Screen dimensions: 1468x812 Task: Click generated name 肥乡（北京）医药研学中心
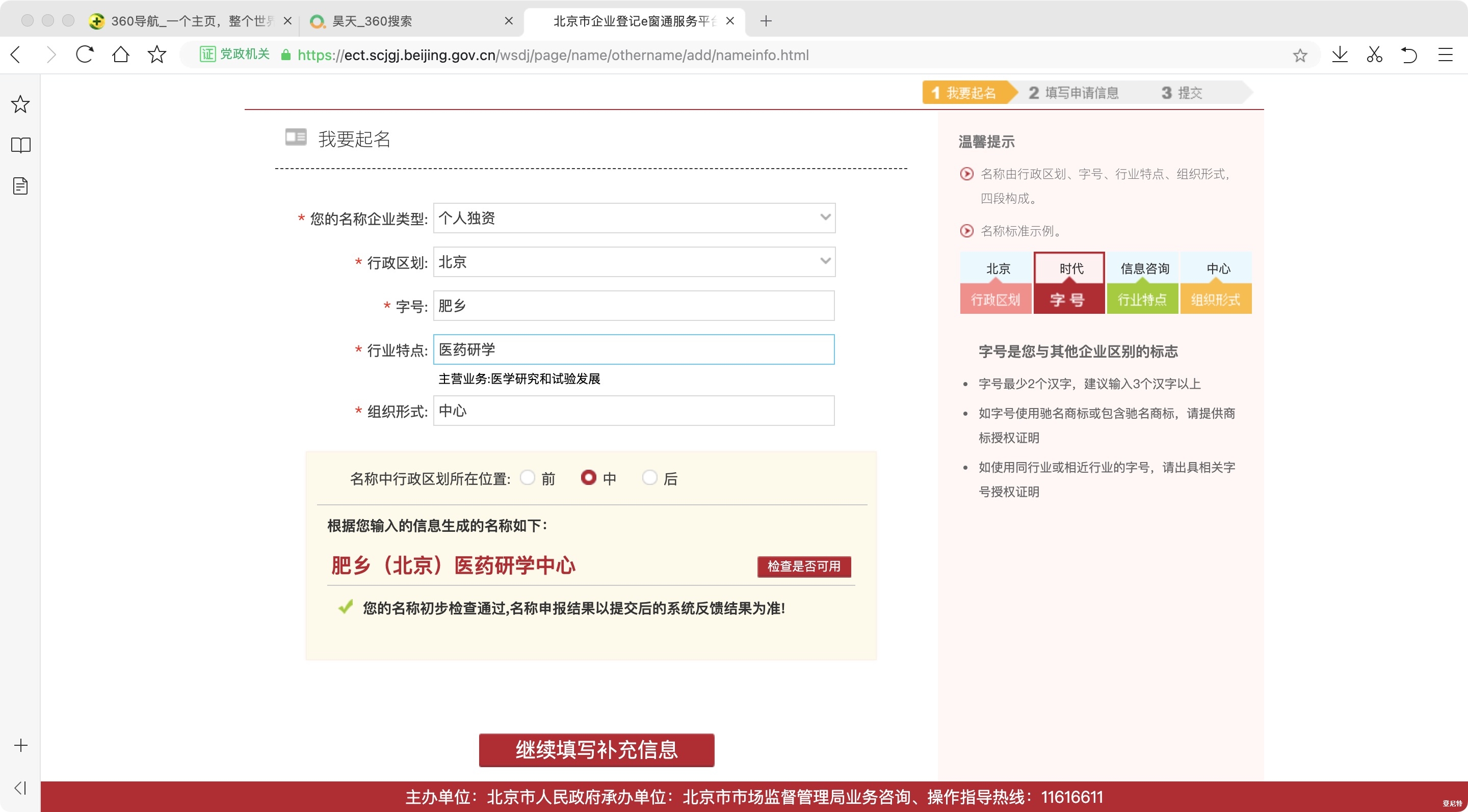(453, 565)
